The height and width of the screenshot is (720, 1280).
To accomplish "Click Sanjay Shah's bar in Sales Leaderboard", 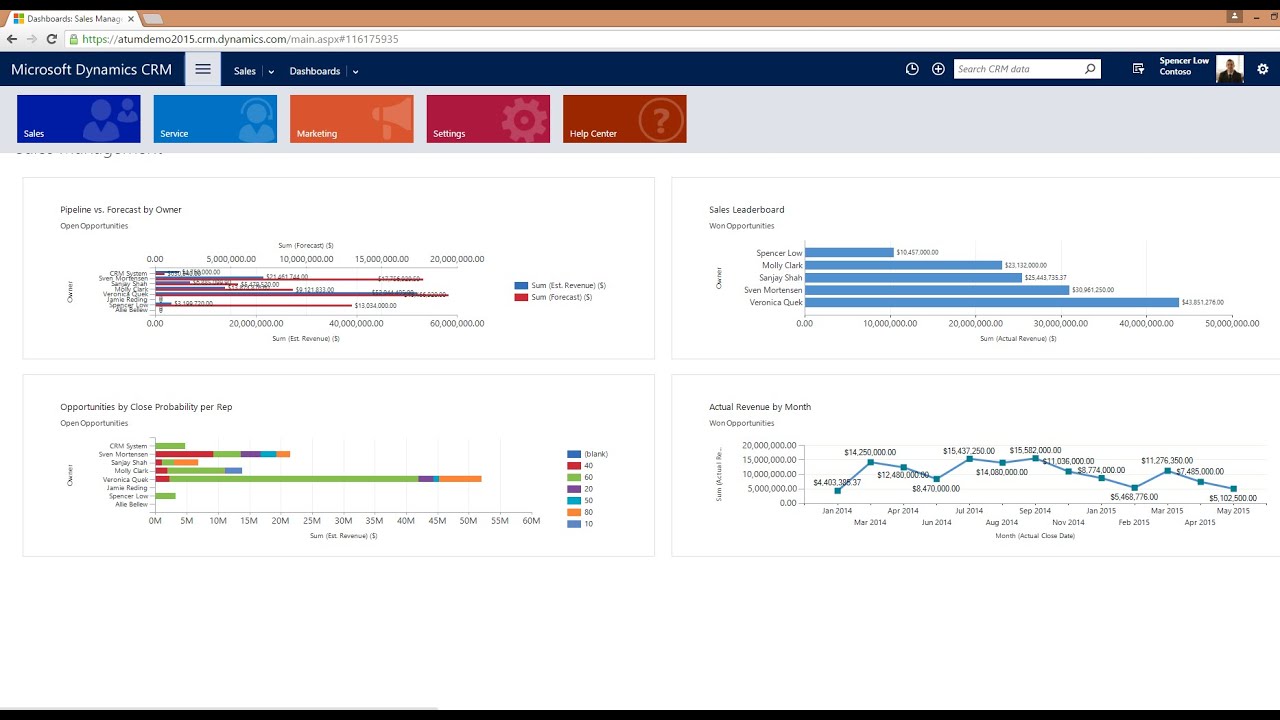I will coord(913,277).
